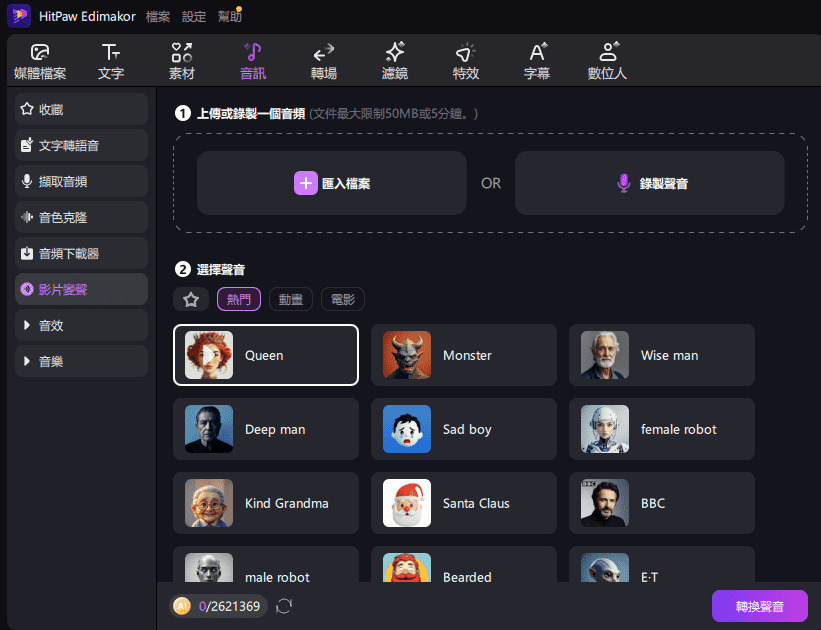Open the 字幕 (Subtitles) panel

[x=536, y=60]
